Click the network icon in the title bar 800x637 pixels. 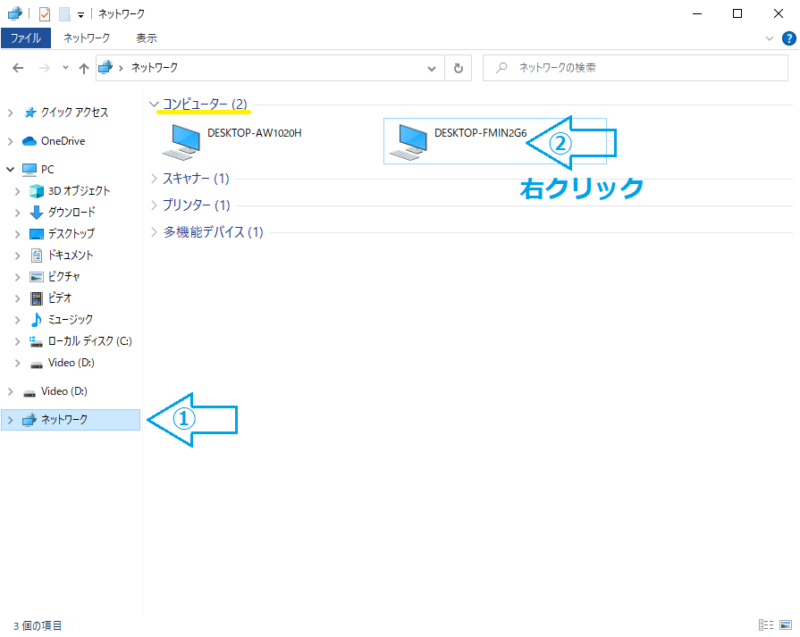coord(15,14)
